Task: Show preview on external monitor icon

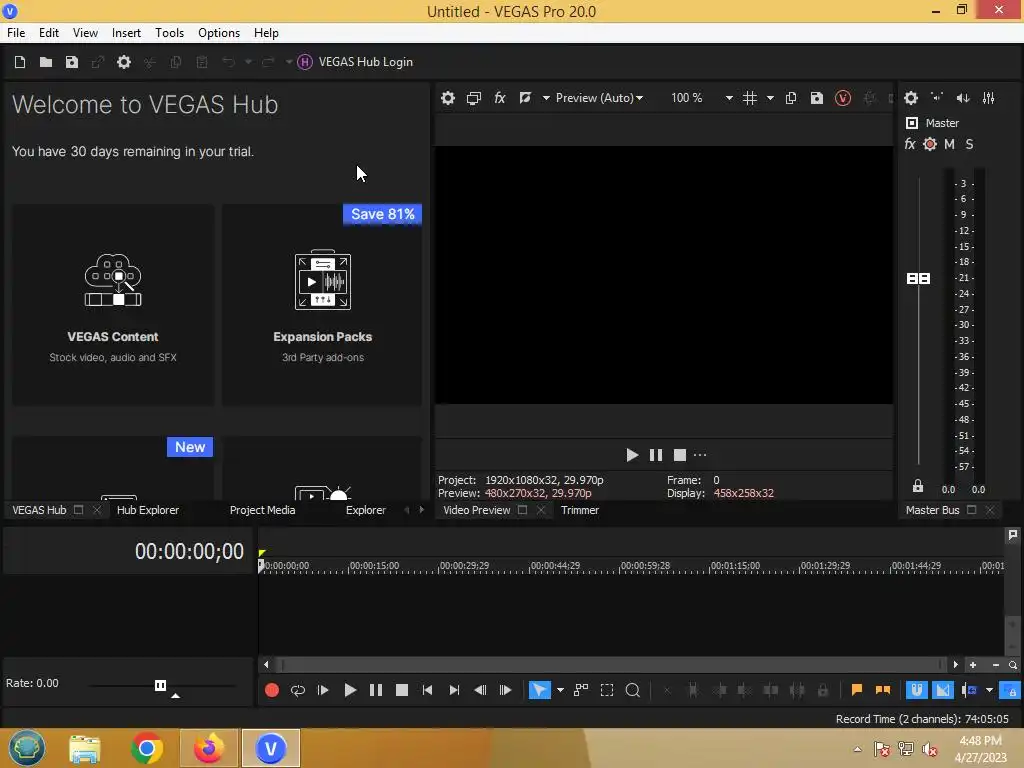Action: click(x=473, y=98)
